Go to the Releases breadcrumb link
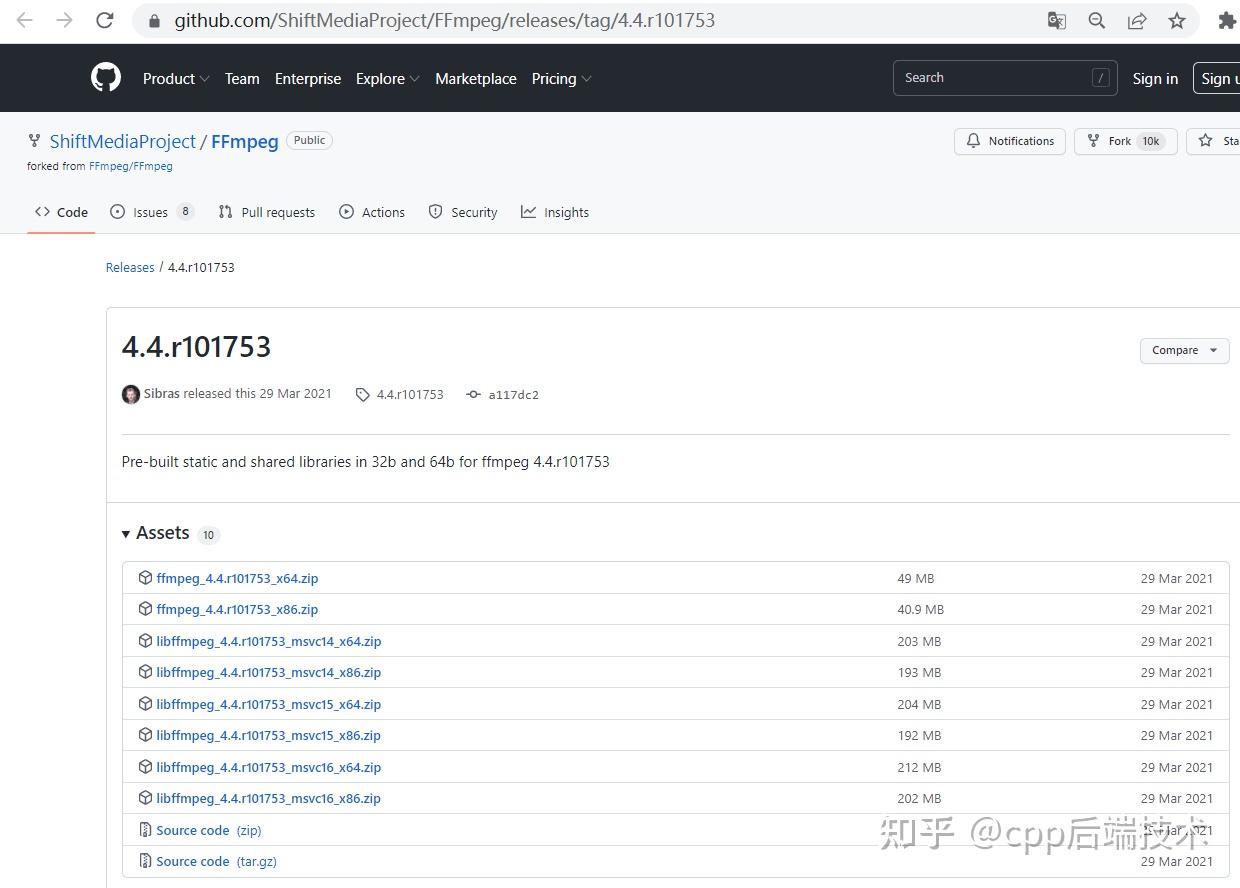The width and height of the screenshot is (1240, 888). (130, 267)
